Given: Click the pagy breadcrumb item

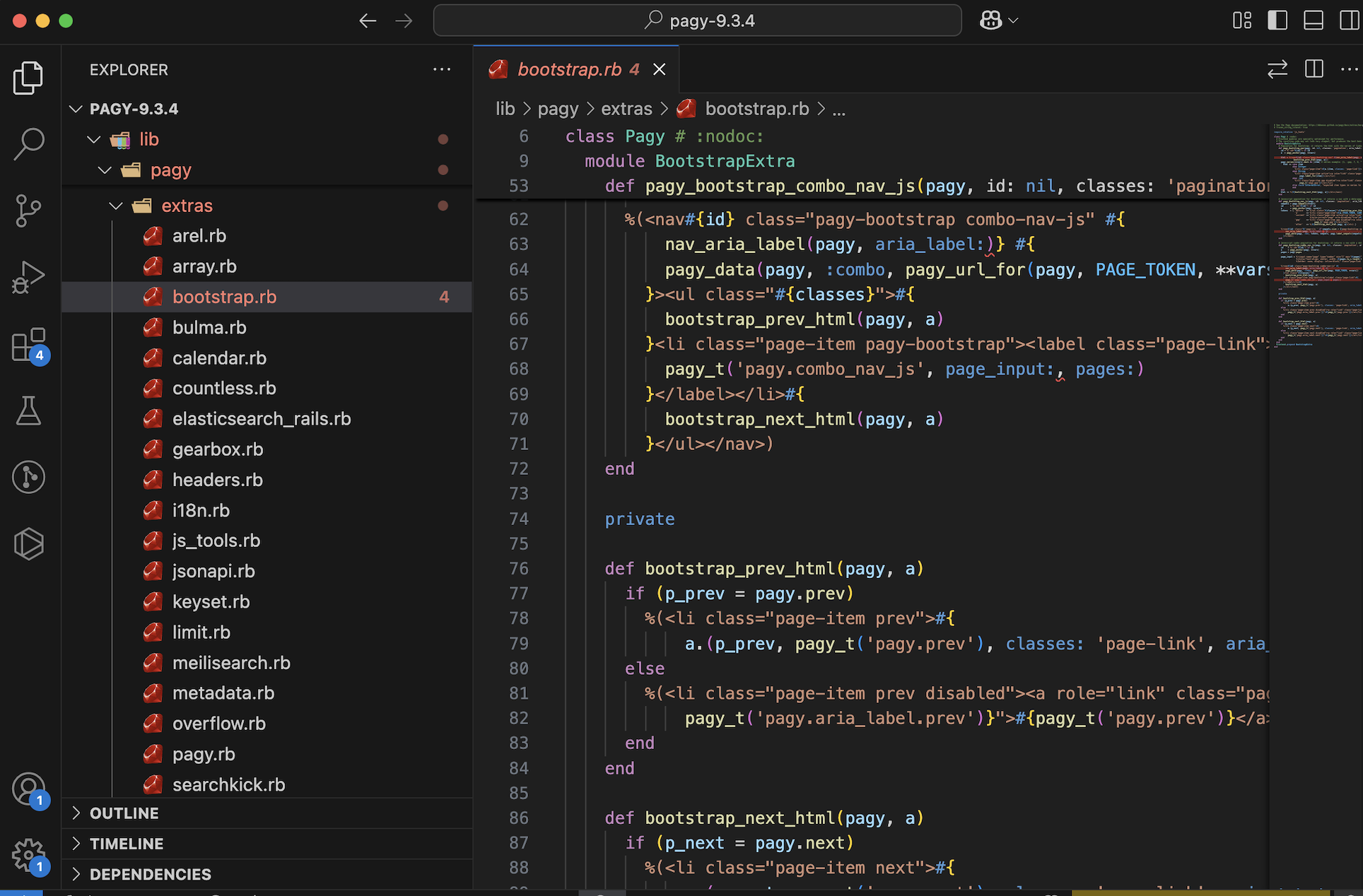Looking at the screenshot, I should point(558,109).
